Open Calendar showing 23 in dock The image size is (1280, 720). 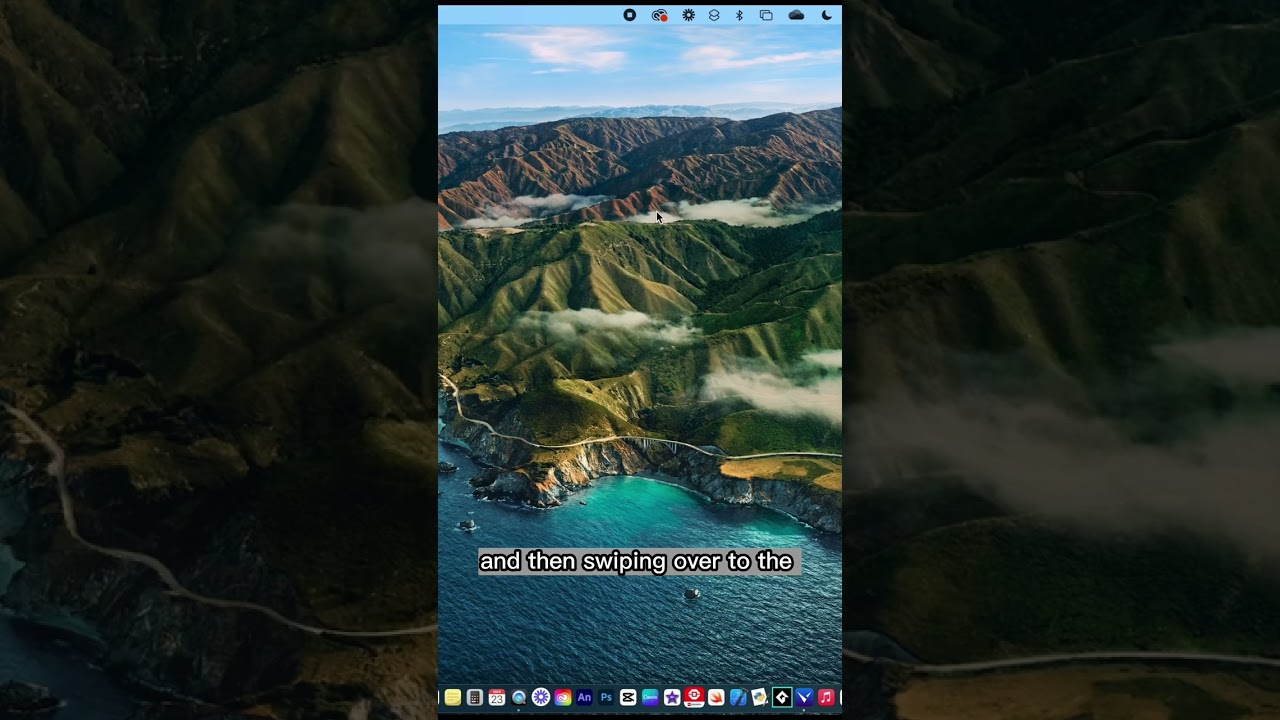pyautogui.click(x=497, y=697)
